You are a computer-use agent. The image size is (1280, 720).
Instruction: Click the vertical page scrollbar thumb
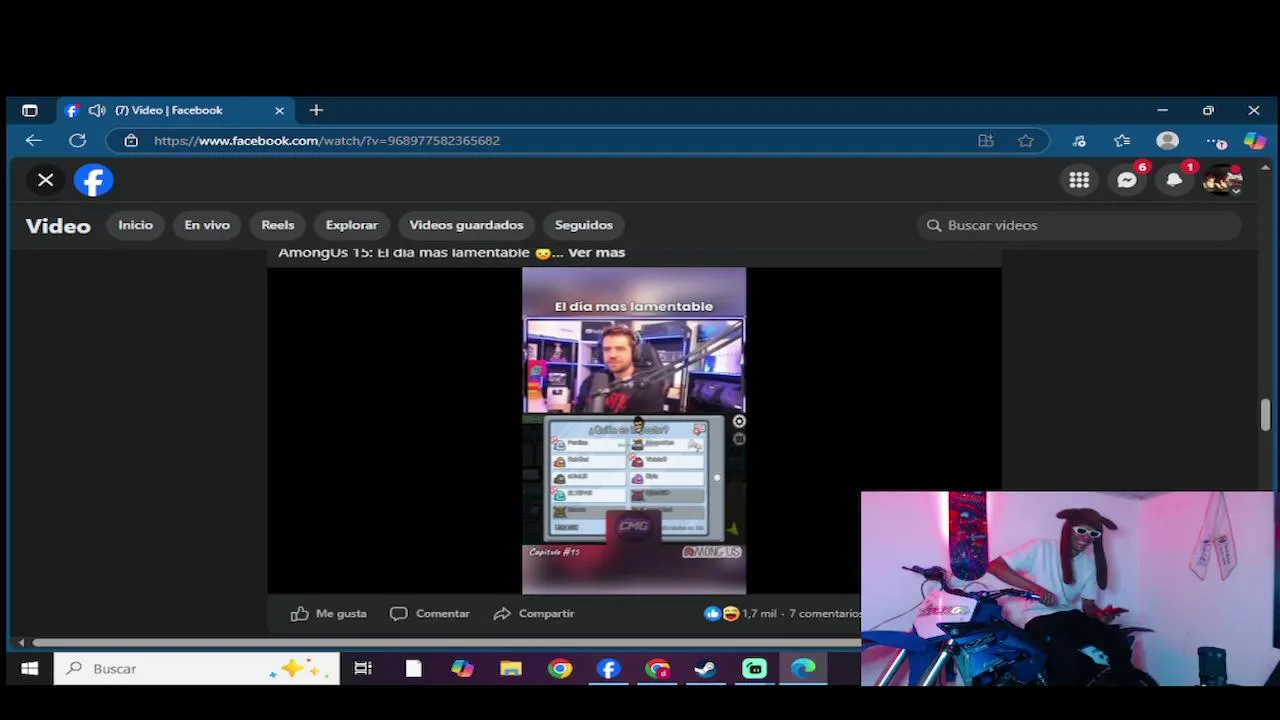(x=1265, y=415)
